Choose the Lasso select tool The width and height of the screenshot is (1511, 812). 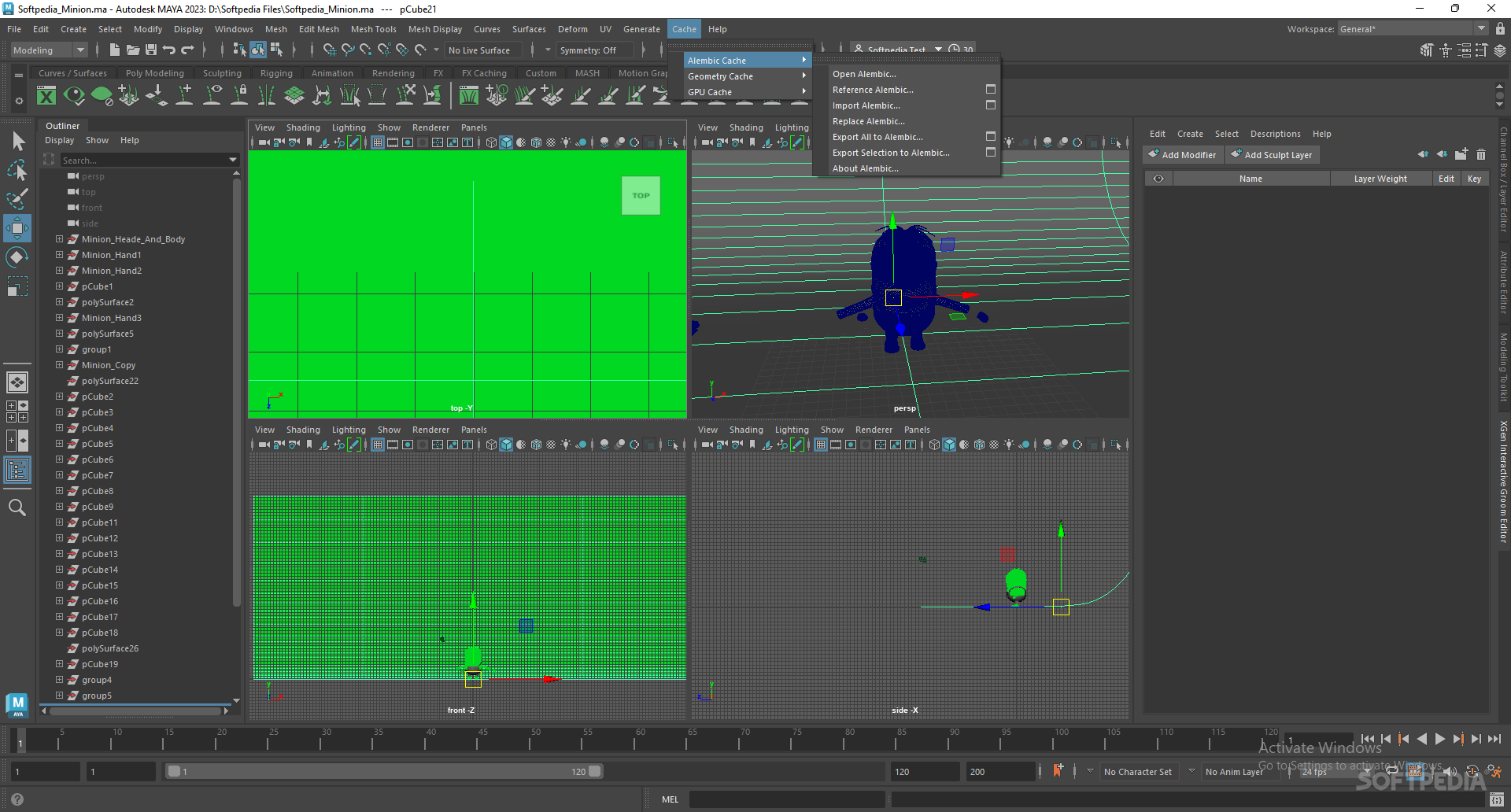17,170
